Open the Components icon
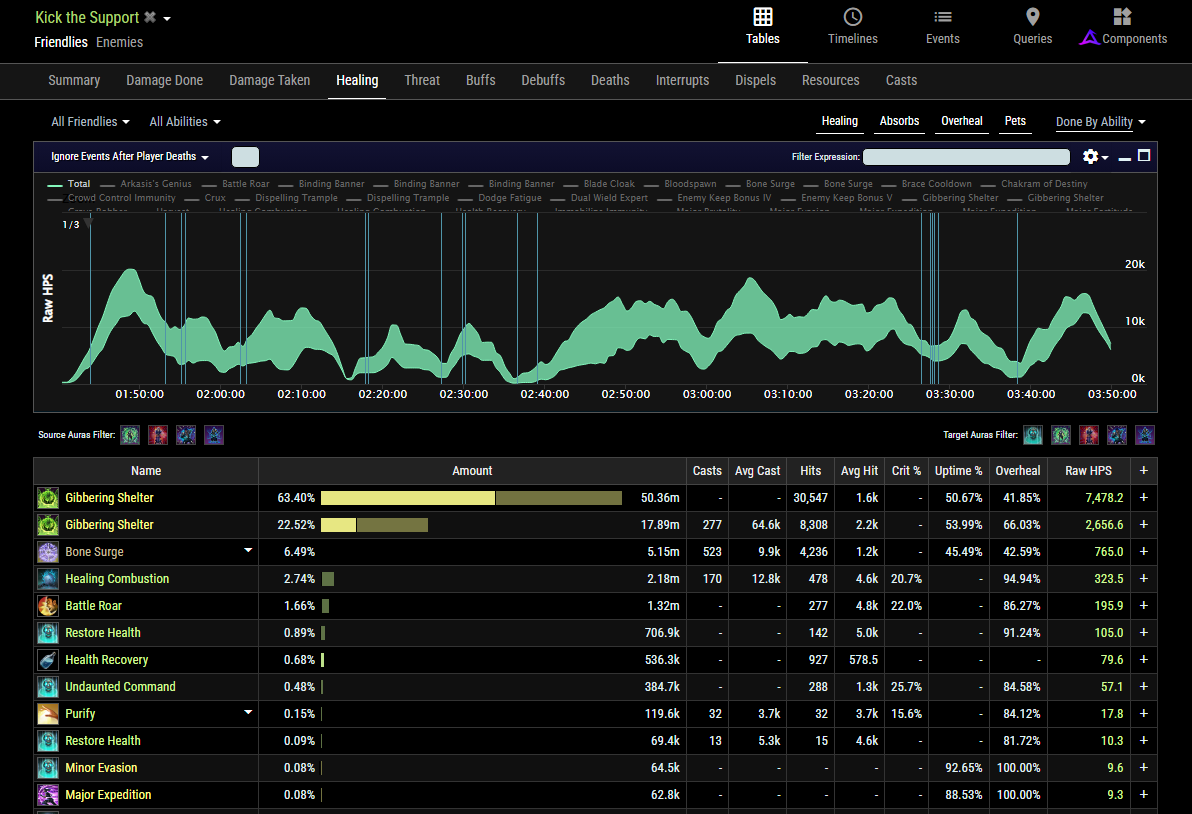Image resolution: width=1192 pixels, height=814 pixels. pyautogui.click(x=1122, y=17)
